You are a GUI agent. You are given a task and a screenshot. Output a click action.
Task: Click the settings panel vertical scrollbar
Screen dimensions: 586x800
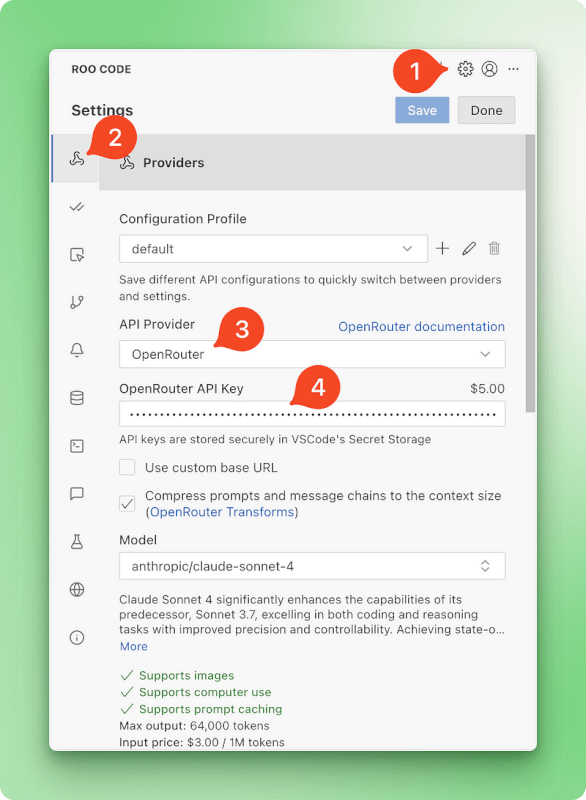point(530,273)
